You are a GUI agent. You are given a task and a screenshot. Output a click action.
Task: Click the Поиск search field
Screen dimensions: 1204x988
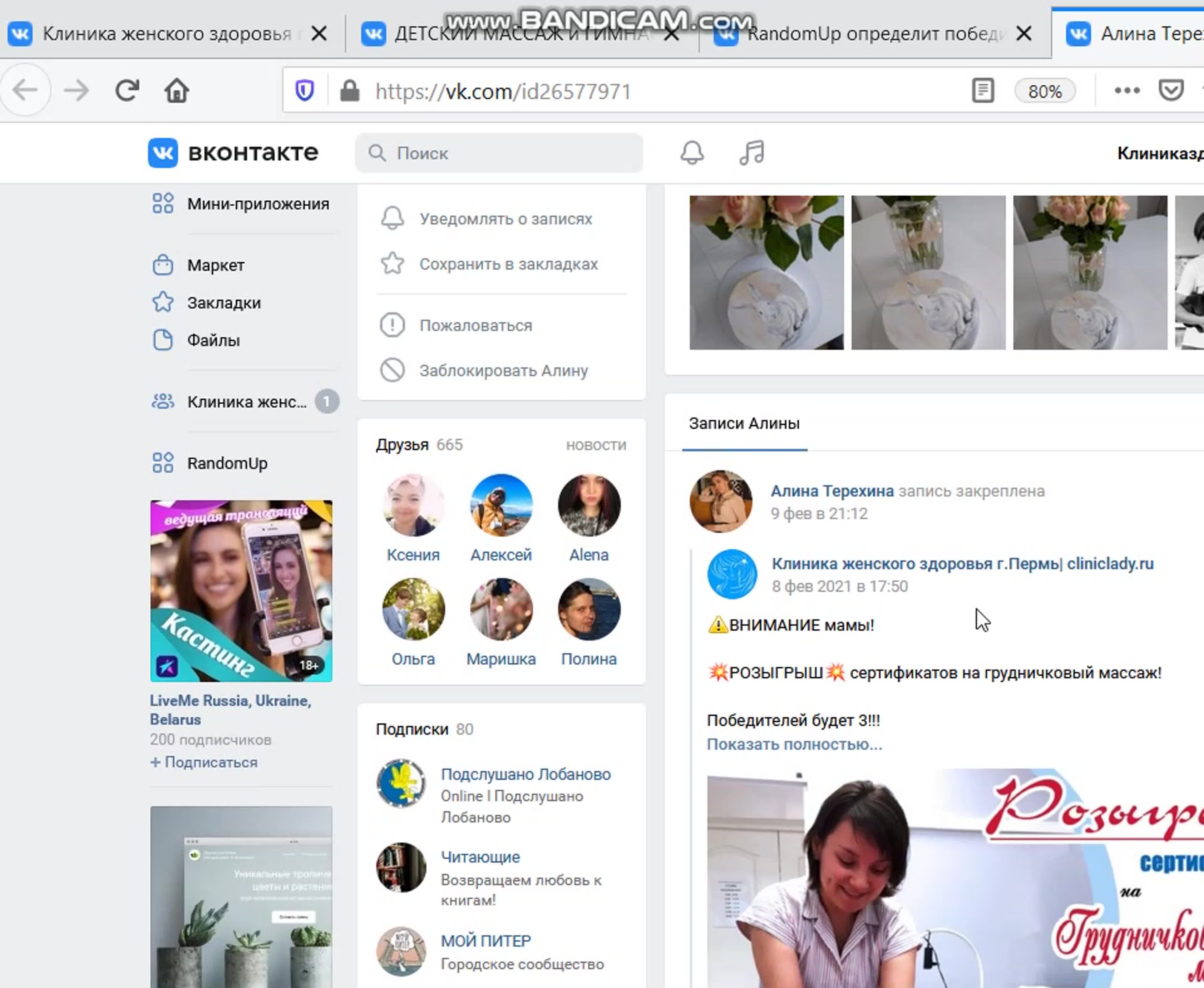coord(499,153)
